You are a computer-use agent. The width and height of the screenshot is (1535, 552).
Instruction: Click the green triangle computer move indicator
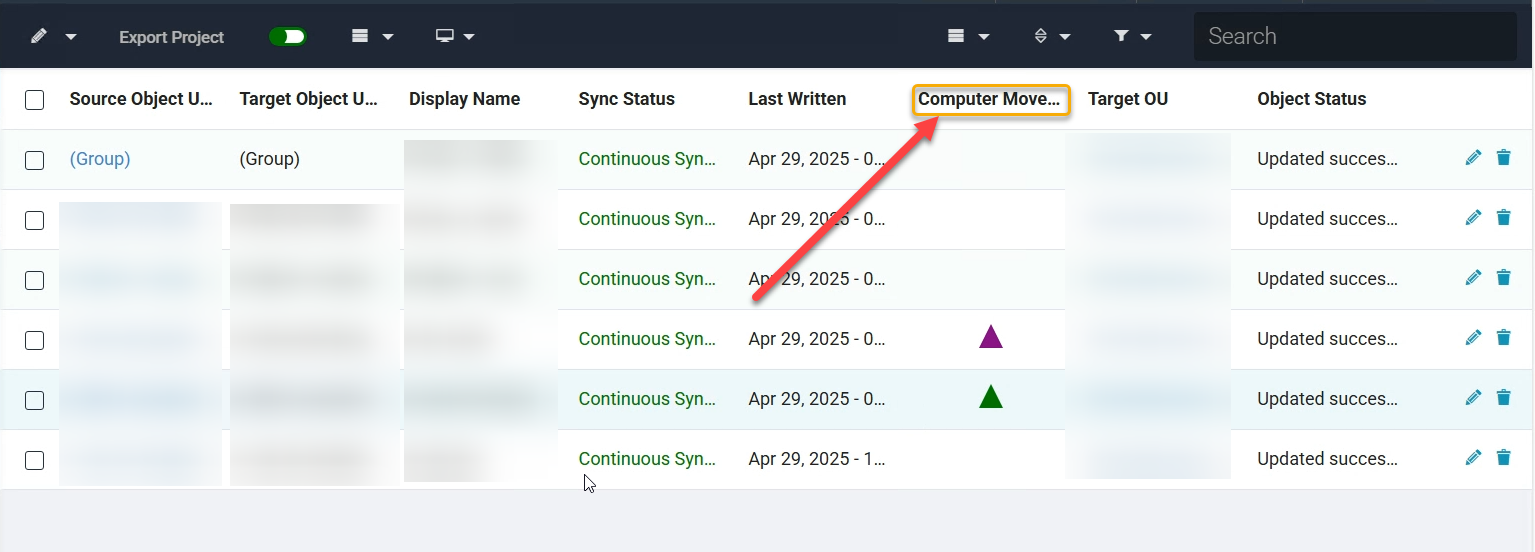[990, 398]
